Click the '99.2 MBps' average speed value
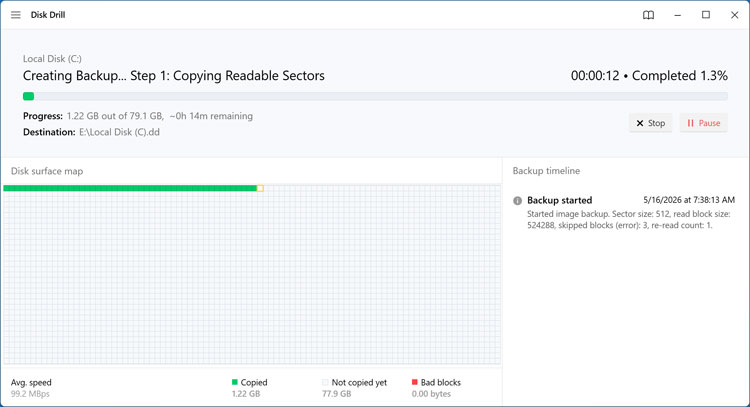 pos(30,394)
